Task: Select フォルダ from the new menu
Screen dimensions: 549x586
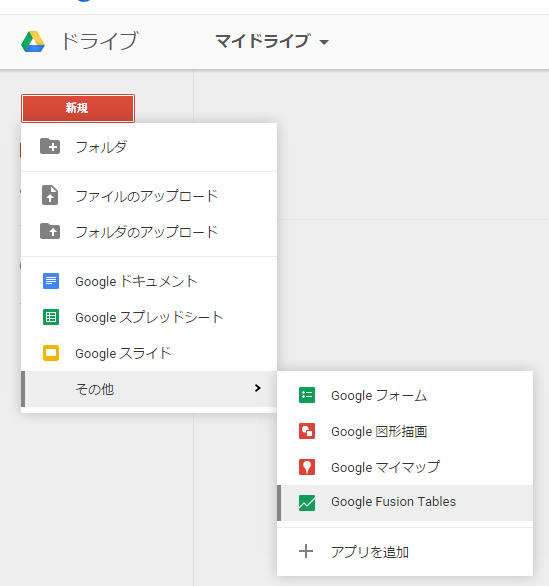Action: point(149,147)
